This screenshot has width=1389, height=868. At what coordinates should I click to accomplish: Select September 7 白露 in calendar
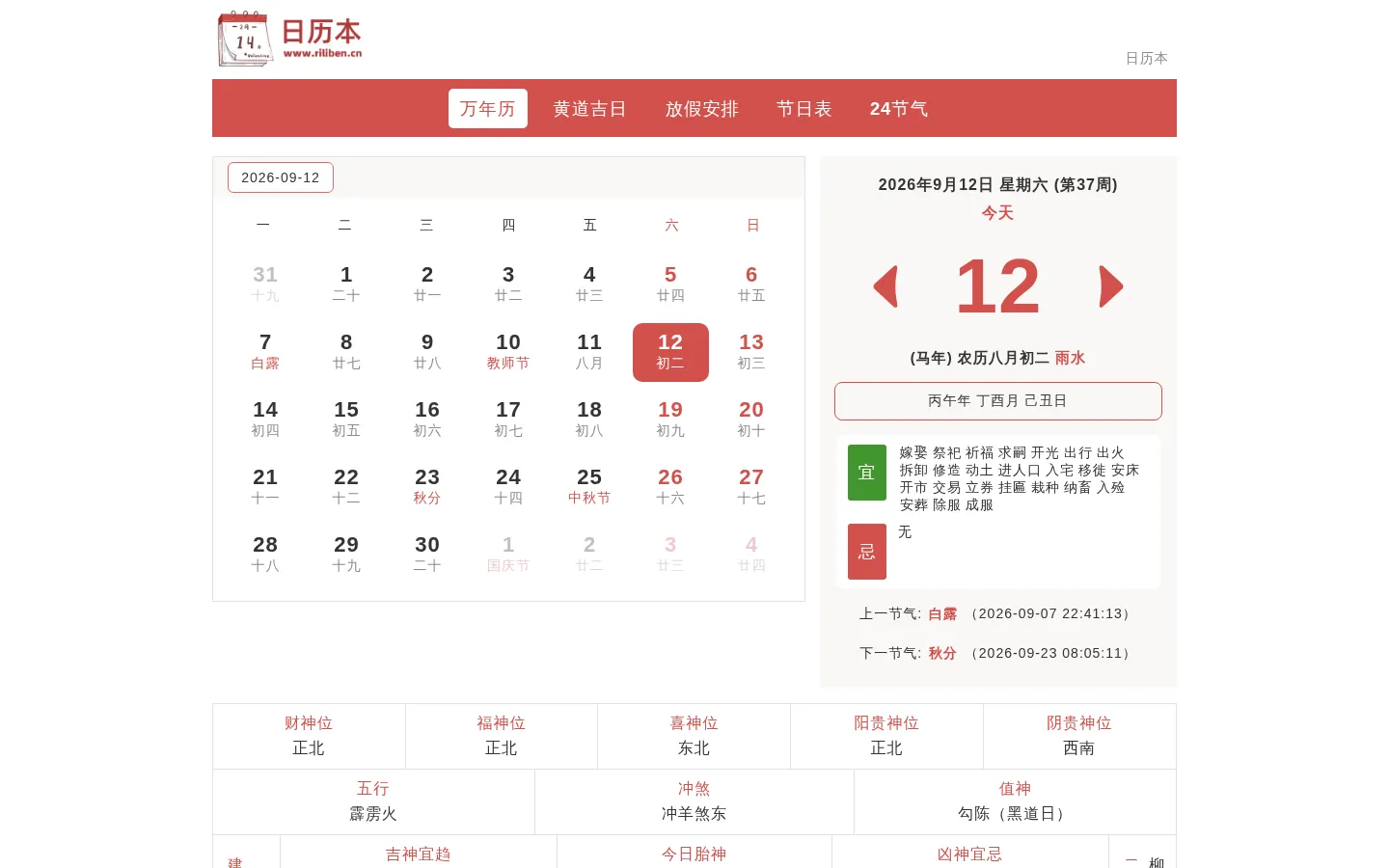(x=265, y=352)
